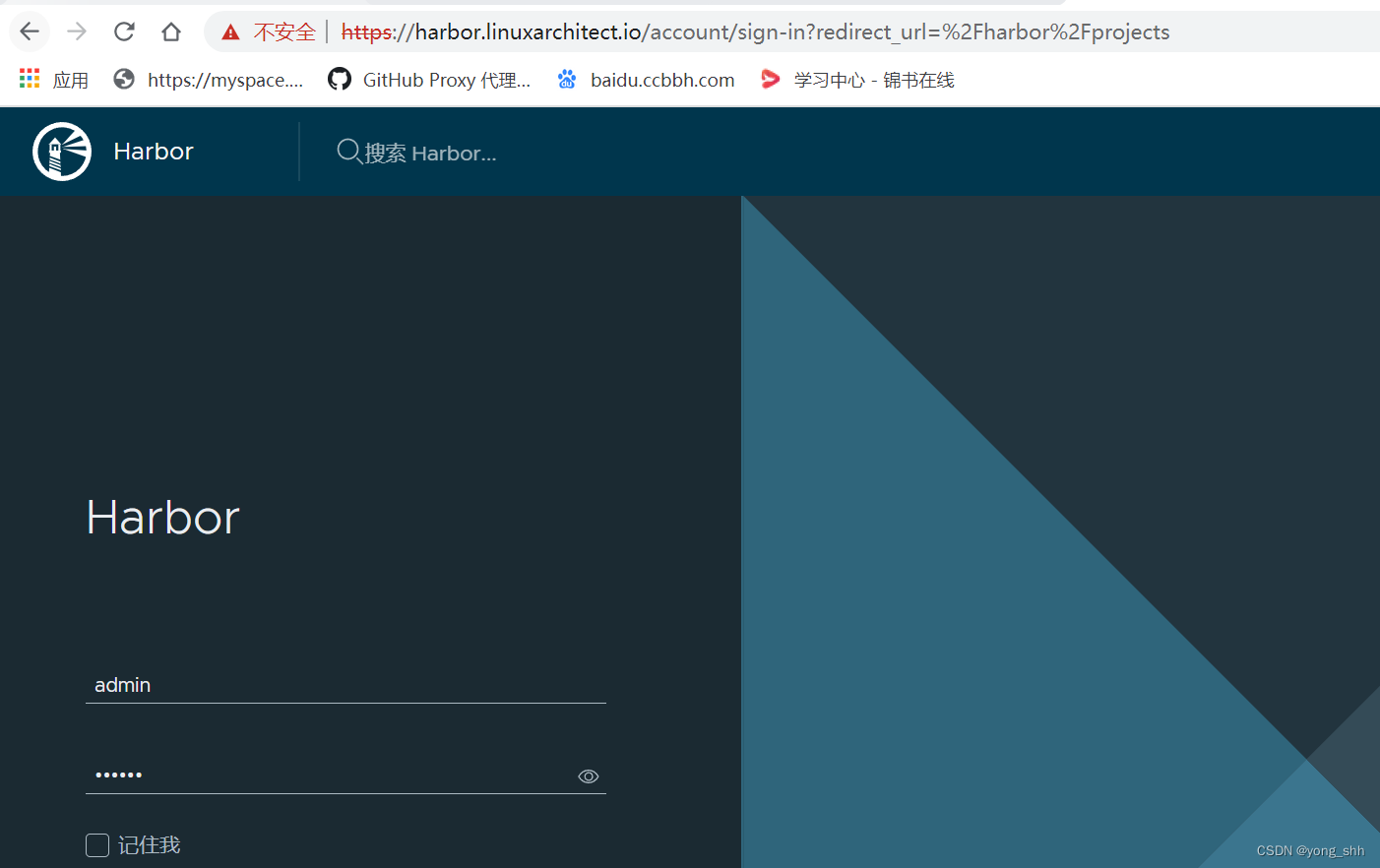Reload the page with refresh icon
Image resolution: width=1380 pixels, height=868 pixels.
point(124,31)
